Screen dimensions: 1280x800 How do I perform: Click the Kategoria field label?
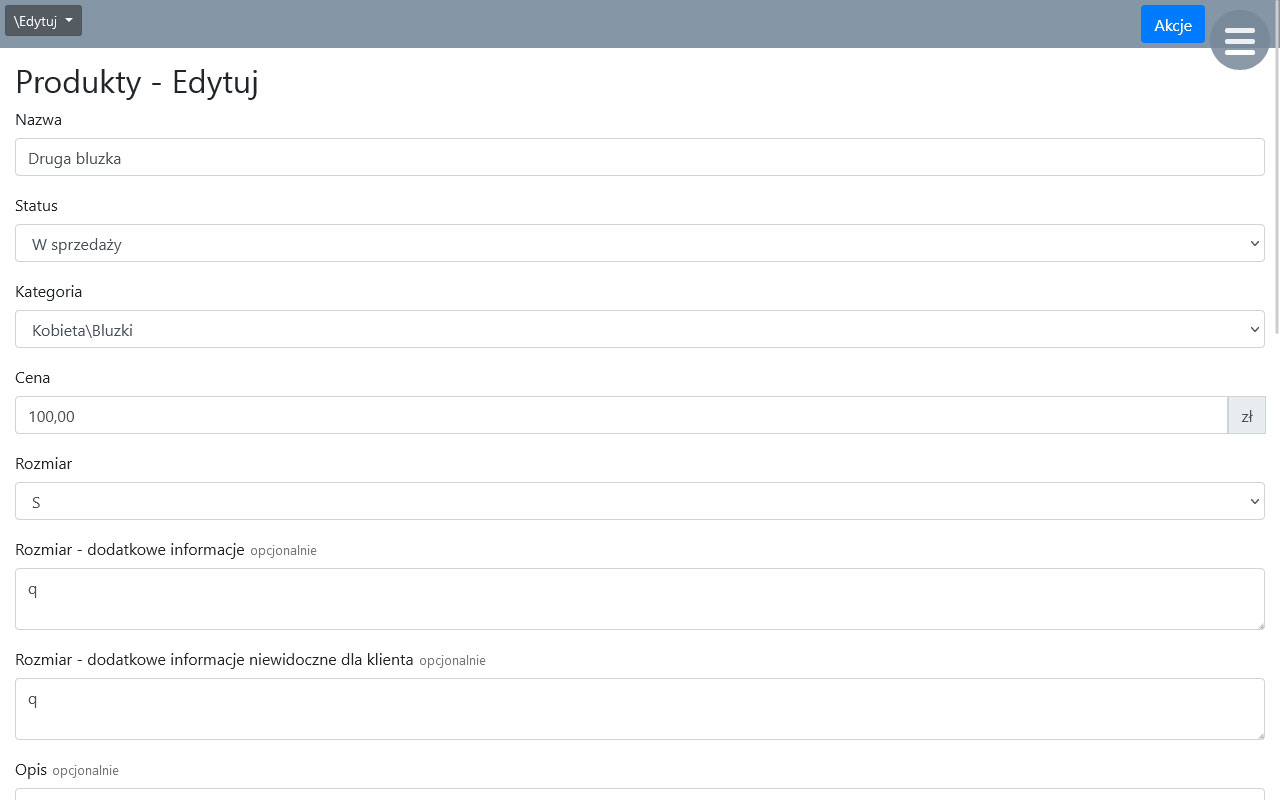click(x=48, y=292)
